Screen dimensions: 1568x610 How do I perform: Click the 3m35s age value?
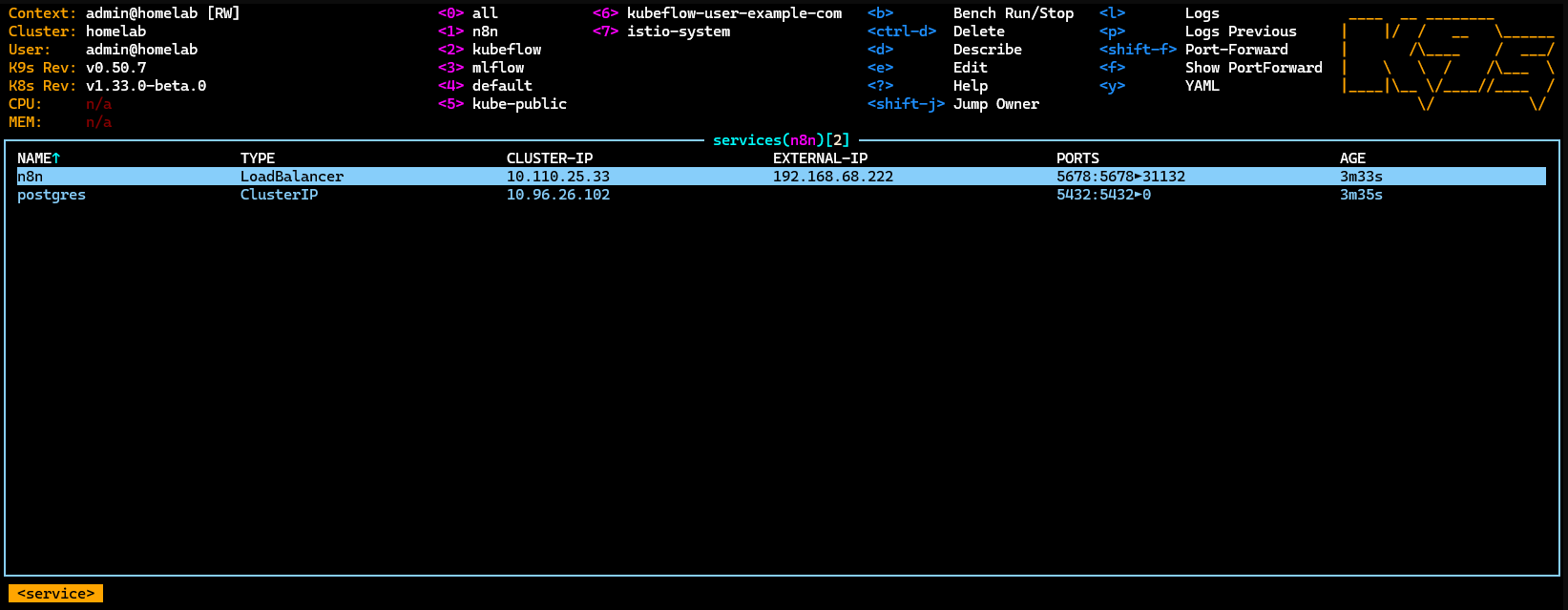pos(1362,195)
